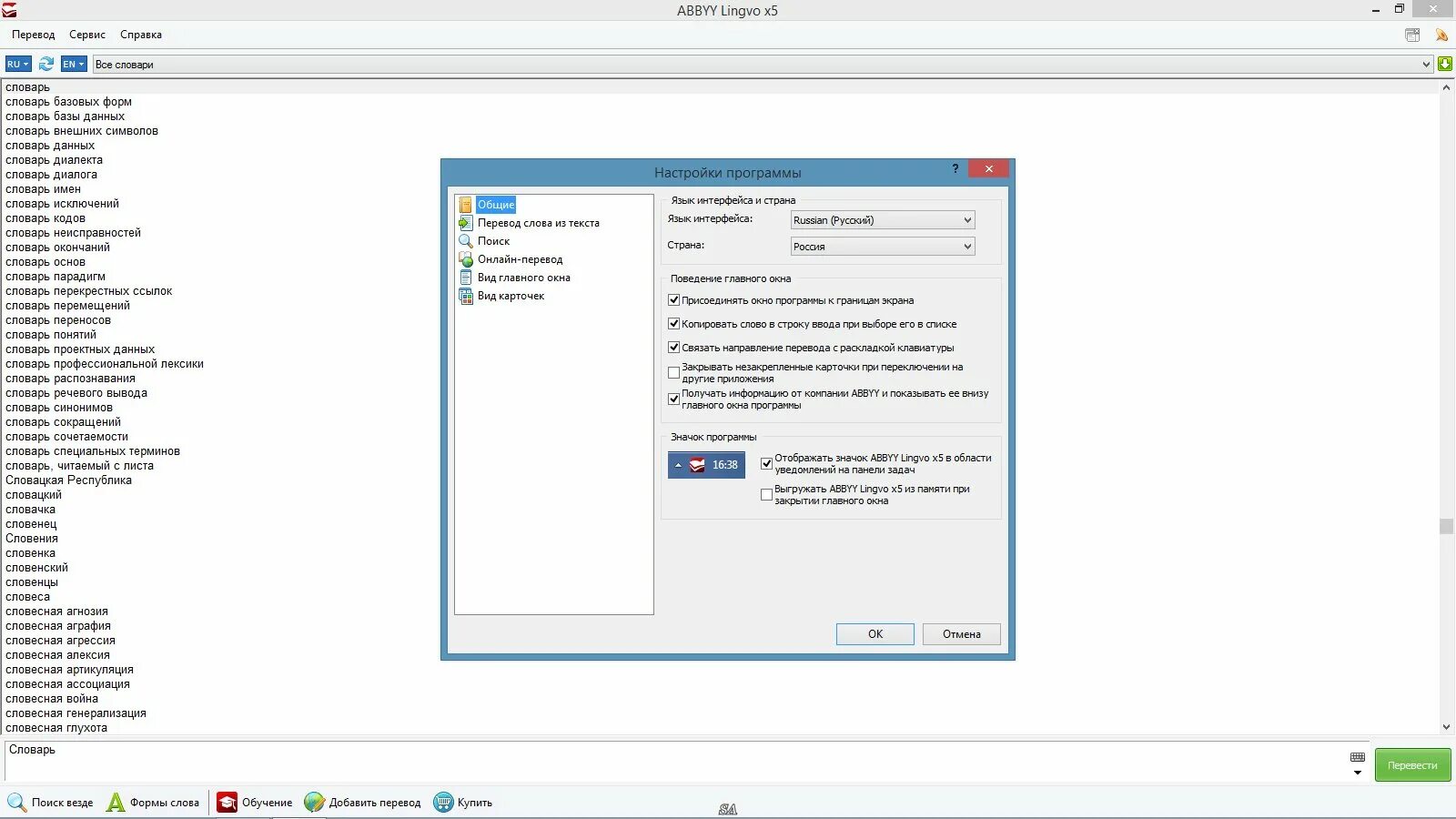The image size is (1456, 819).
Task: Click the 'Поиск везде' magnifier icon
Action: (x=17, y=802)
